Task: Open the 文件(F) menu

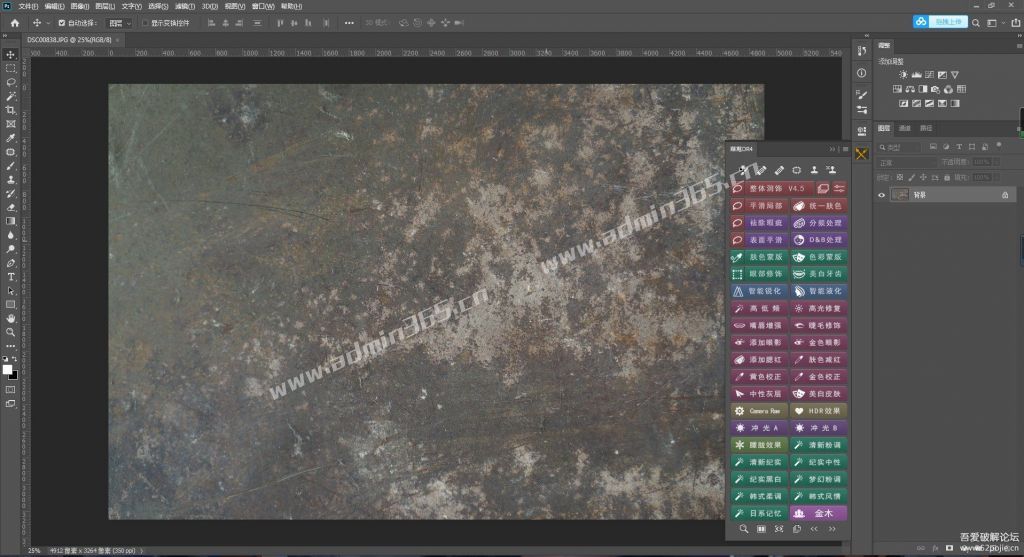Action: (28, 6)
